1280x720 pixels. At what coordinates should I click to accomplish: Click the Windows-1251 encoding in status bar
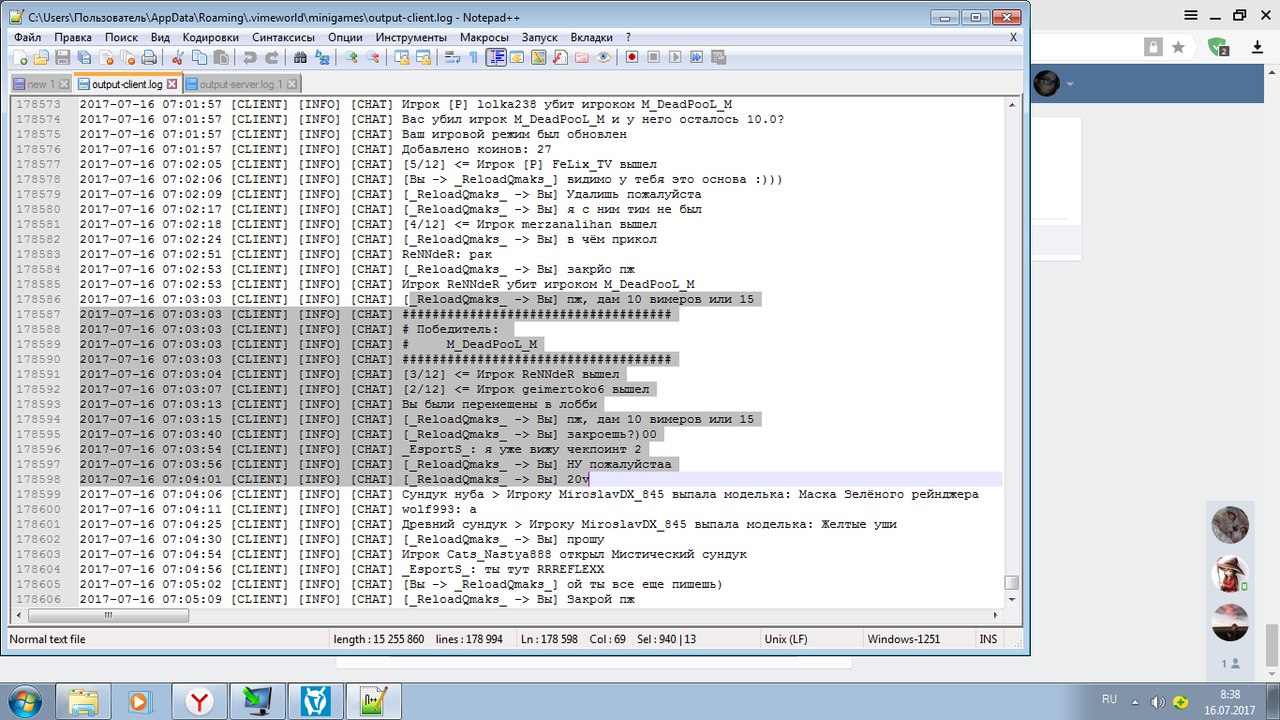(903, 639)
